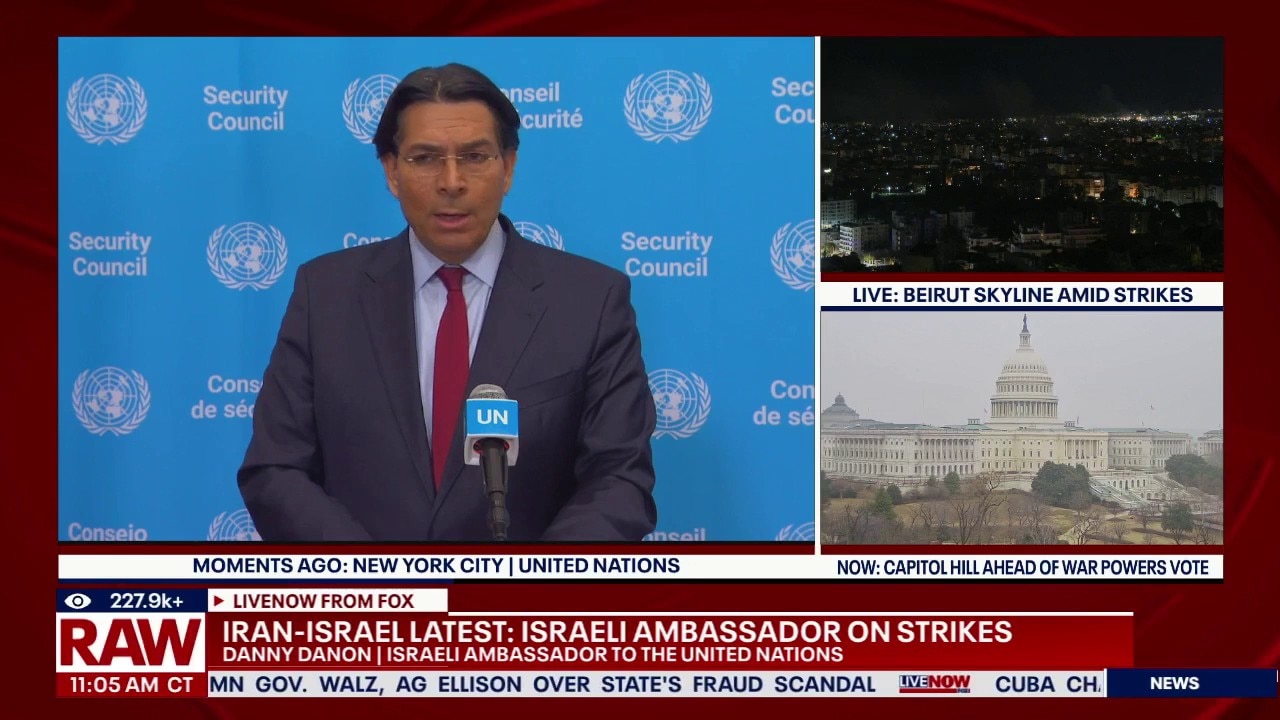The height and width of the screenshot is (720, 1280).
Task: Click the NEWS label at bottom right
Action: (1174, 683)
